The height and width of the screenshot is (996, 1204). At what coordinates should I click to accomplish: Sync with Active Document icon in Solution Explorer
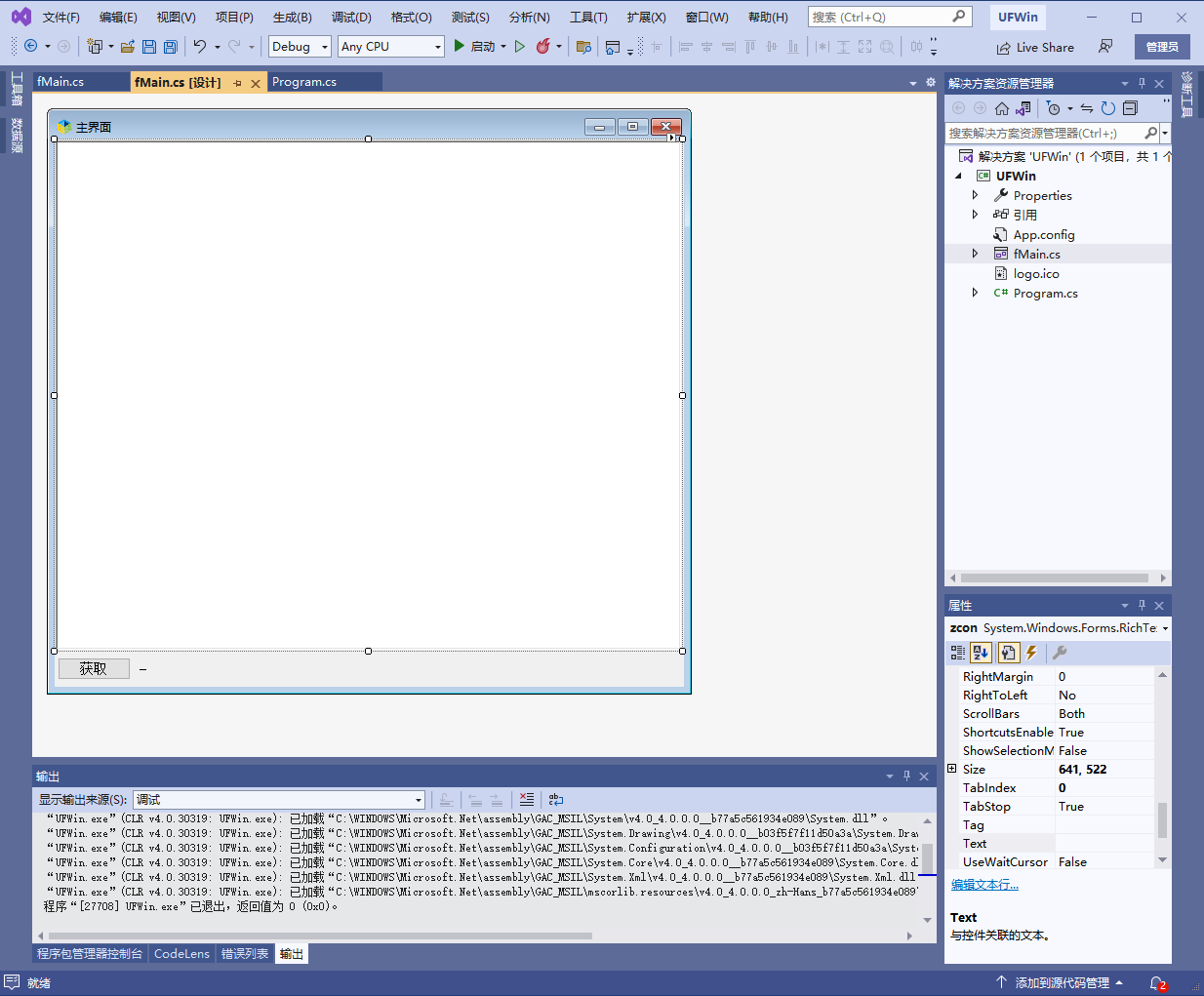(x=1087, y=108)
